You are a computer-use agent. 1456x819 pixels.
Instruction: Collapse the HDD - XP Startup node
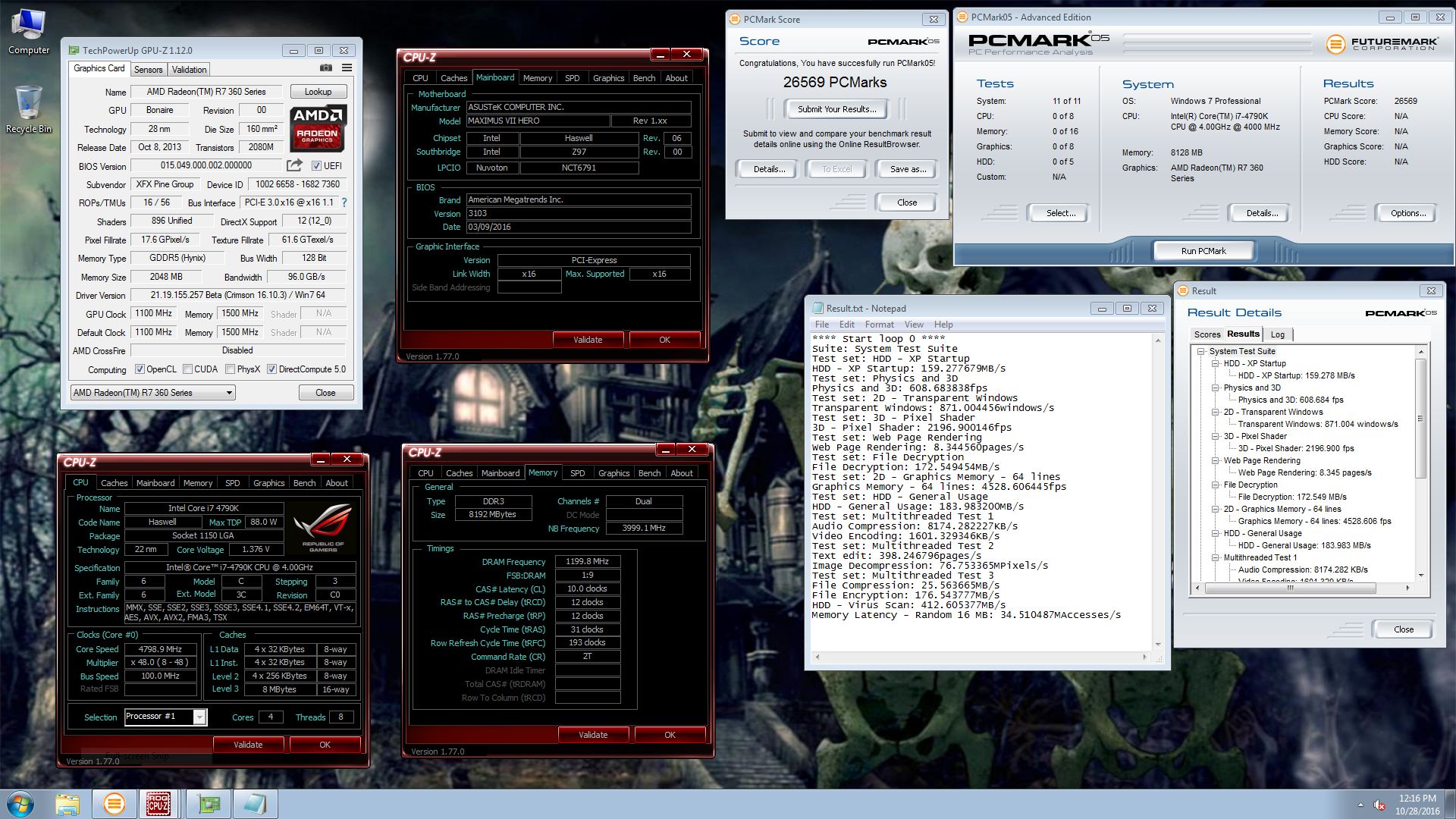(x=1216, y=363)
